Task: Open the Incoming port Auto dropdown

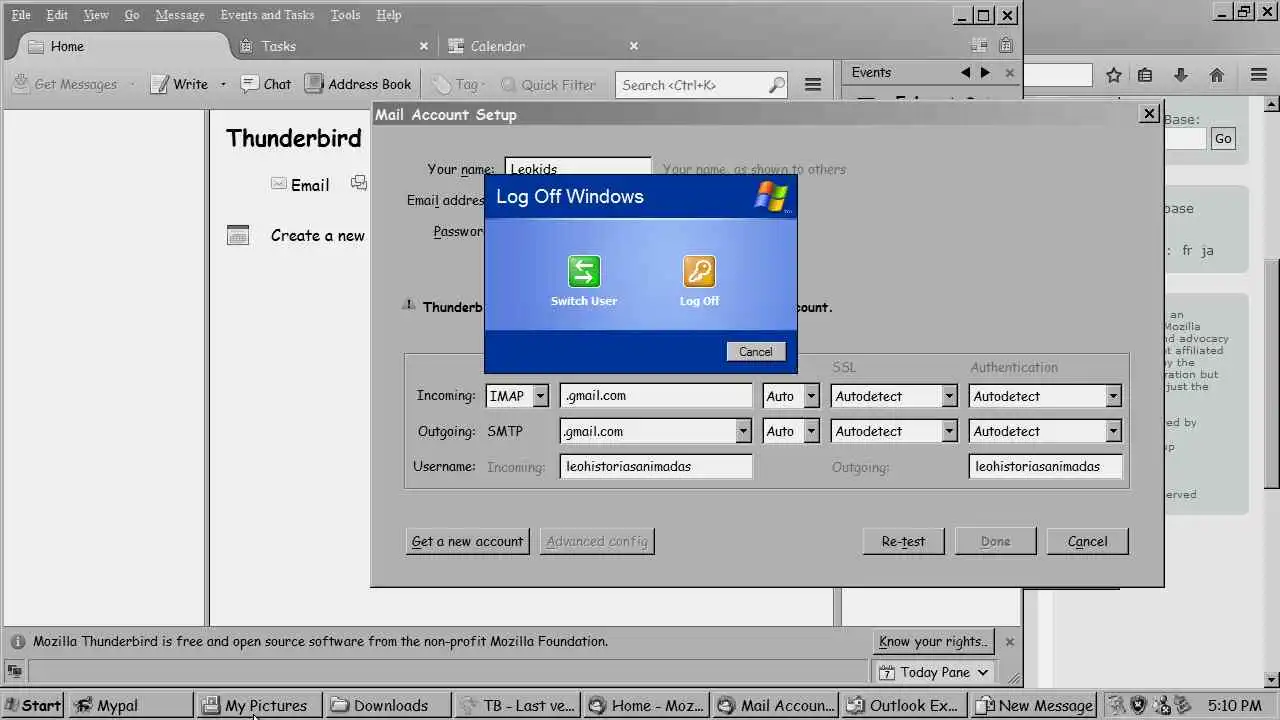Action: 791,396
